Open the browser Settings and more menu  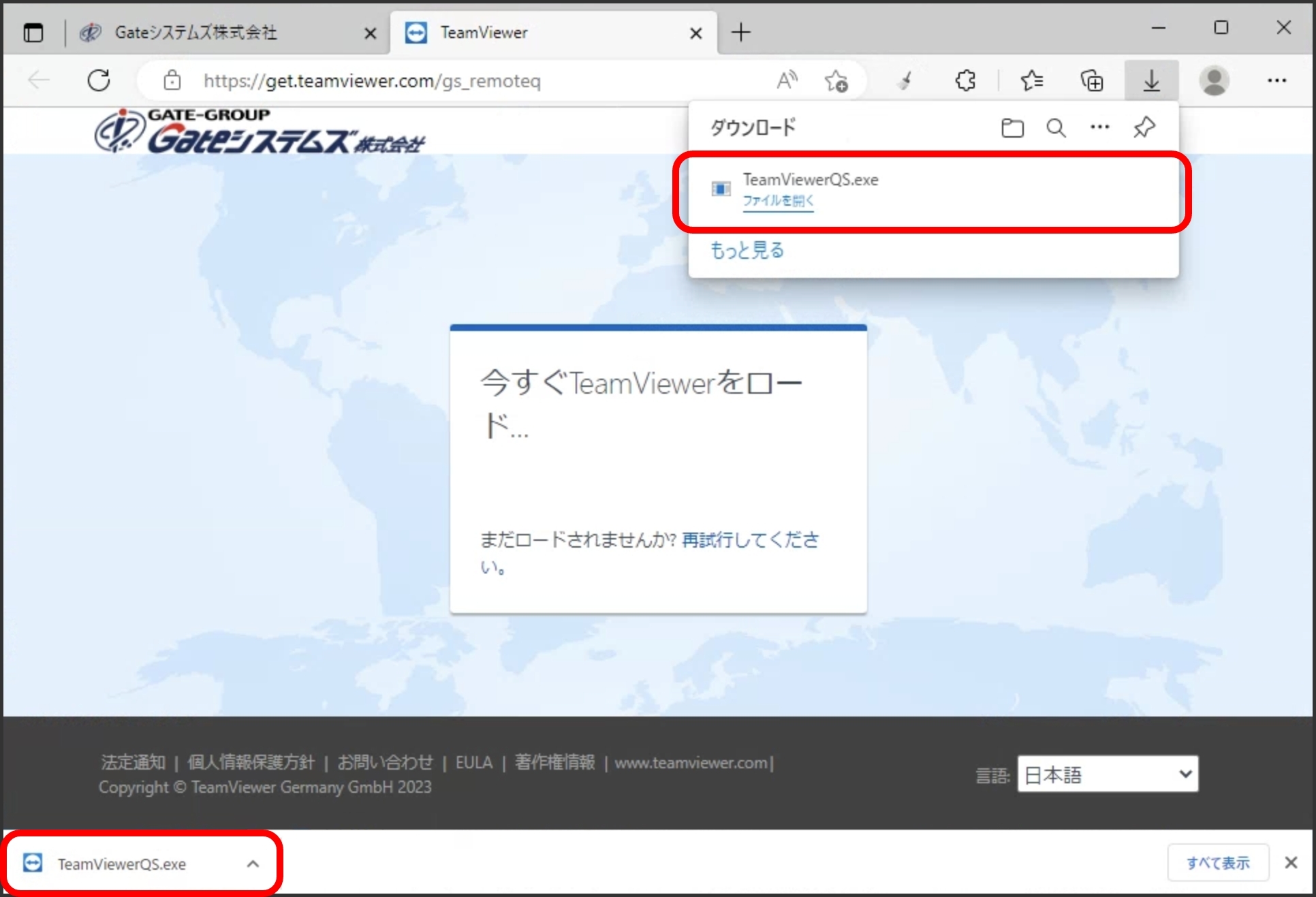[1276, 80]
